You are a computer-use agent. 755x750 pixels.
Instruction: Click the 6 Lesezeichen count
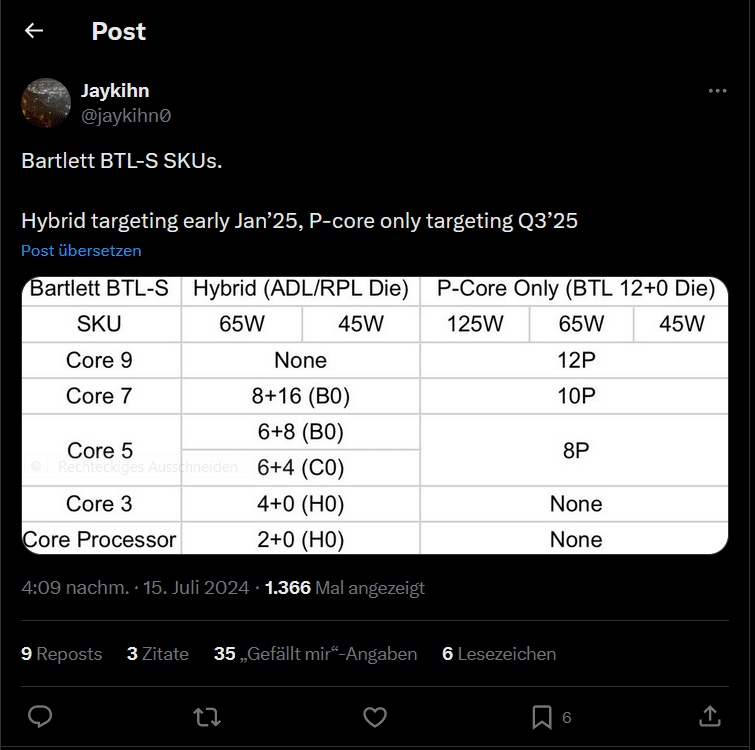(499, 654)
